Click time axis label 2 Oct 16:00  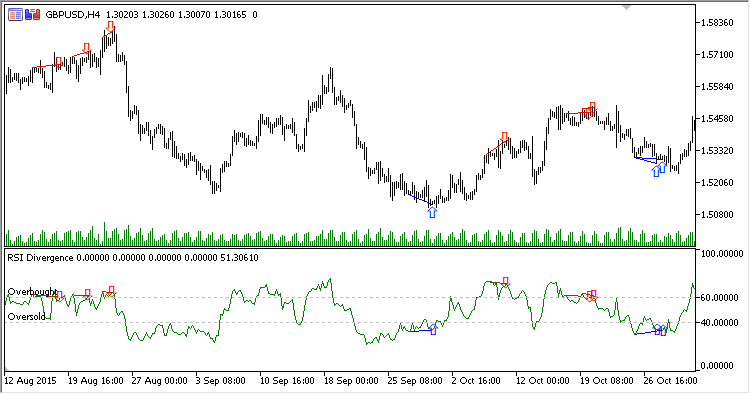point(476,381)
